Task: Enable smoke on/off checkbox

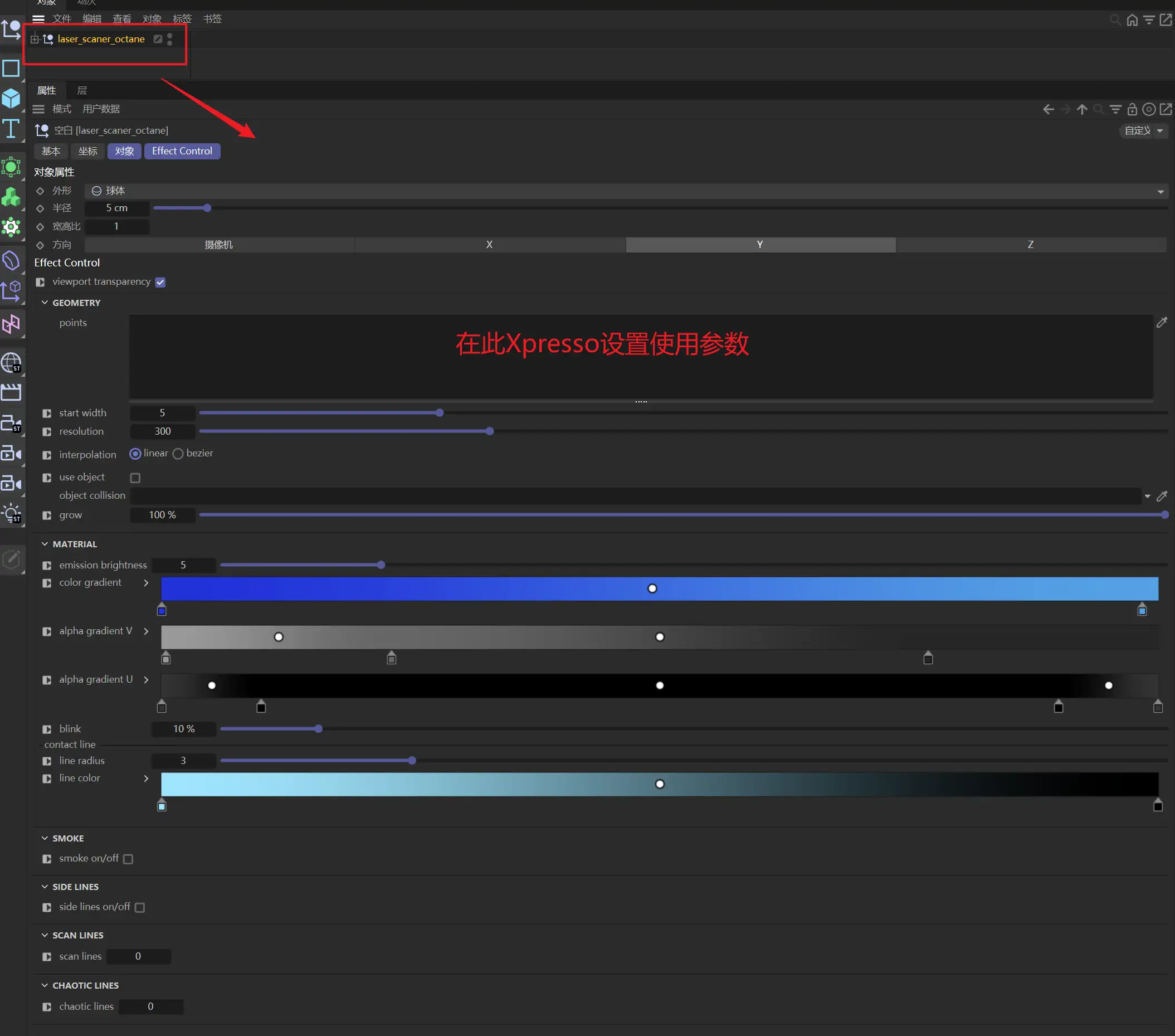Action: (x=128, y=859)
